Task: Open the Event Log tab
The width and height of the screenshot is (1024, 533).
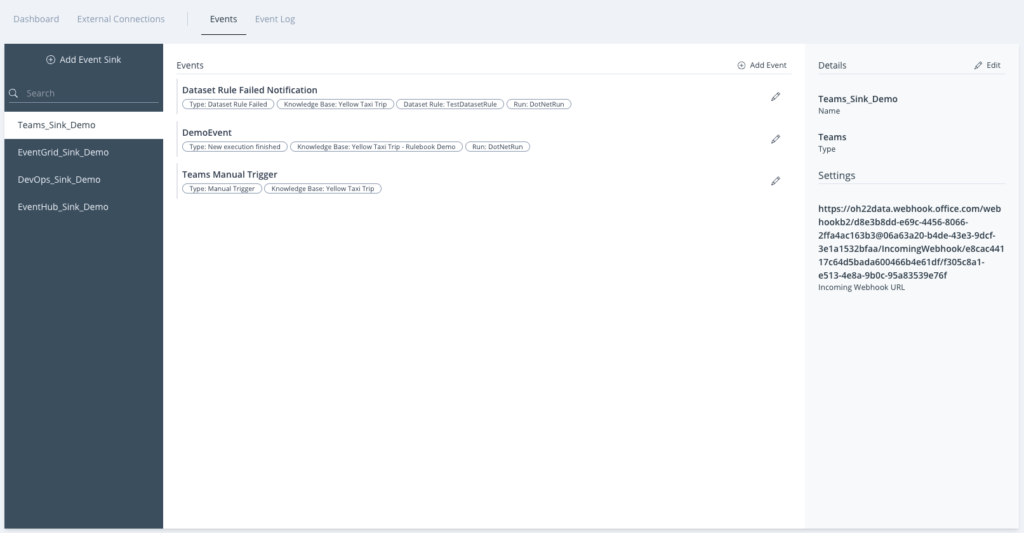Action: tap(274, 19)
